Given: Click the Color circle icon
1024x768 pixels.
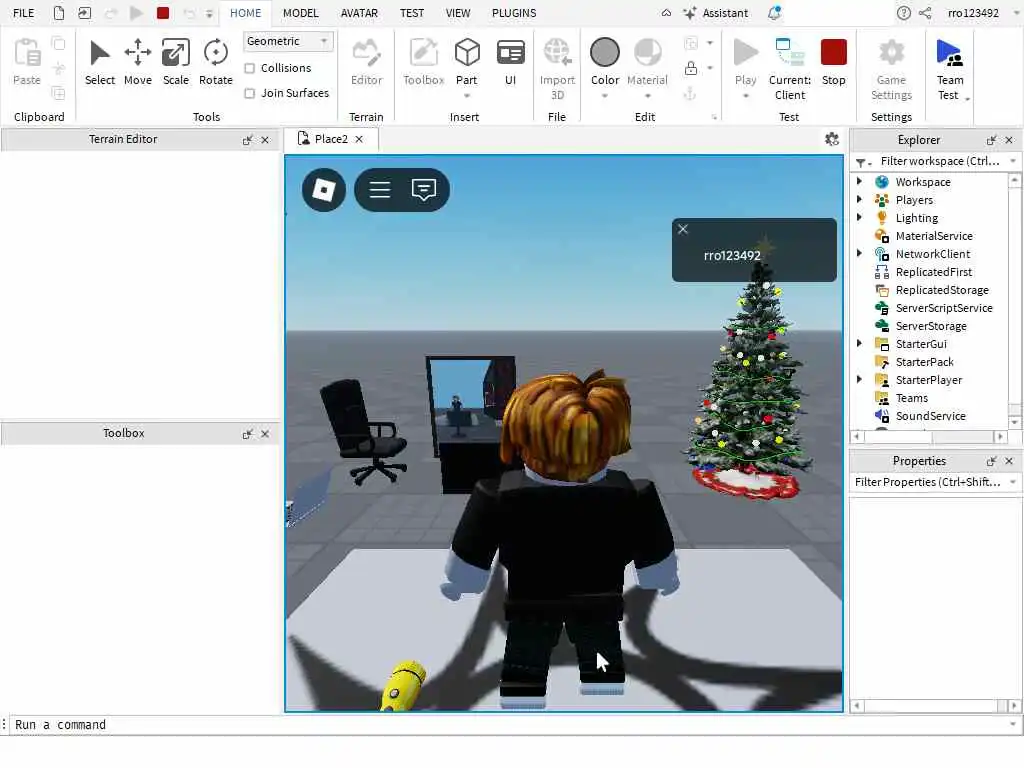Looking at the screenshot, I should point(605,52).
